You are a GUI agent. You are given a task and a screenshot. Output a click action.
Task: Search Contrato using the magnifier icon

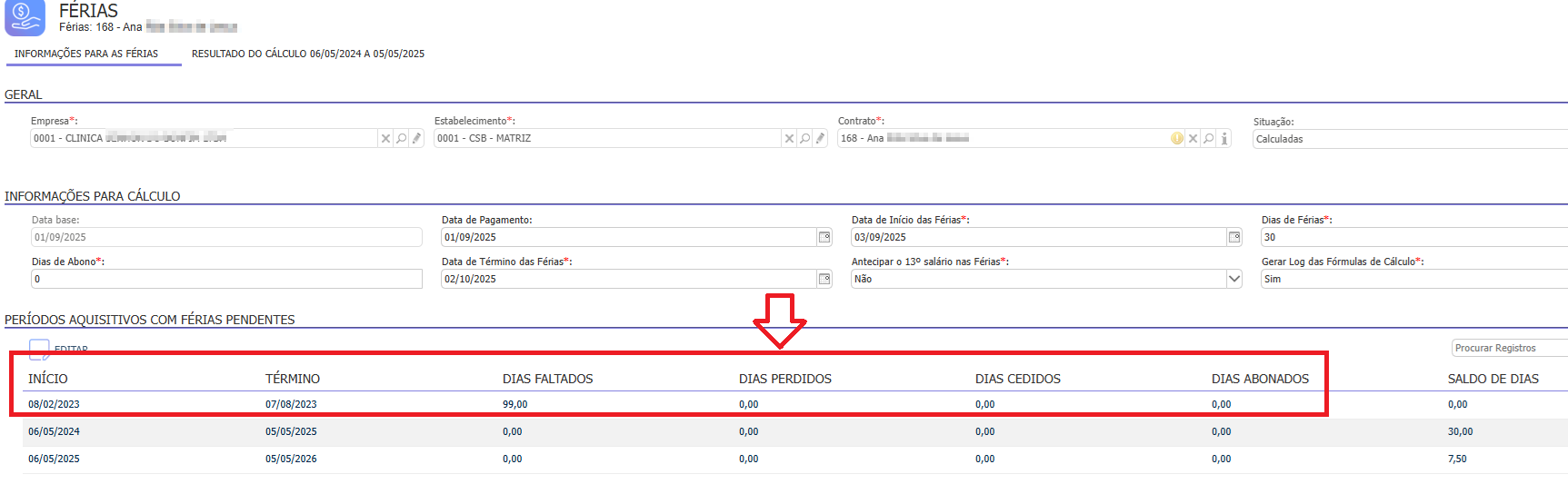coord(1209,139)
